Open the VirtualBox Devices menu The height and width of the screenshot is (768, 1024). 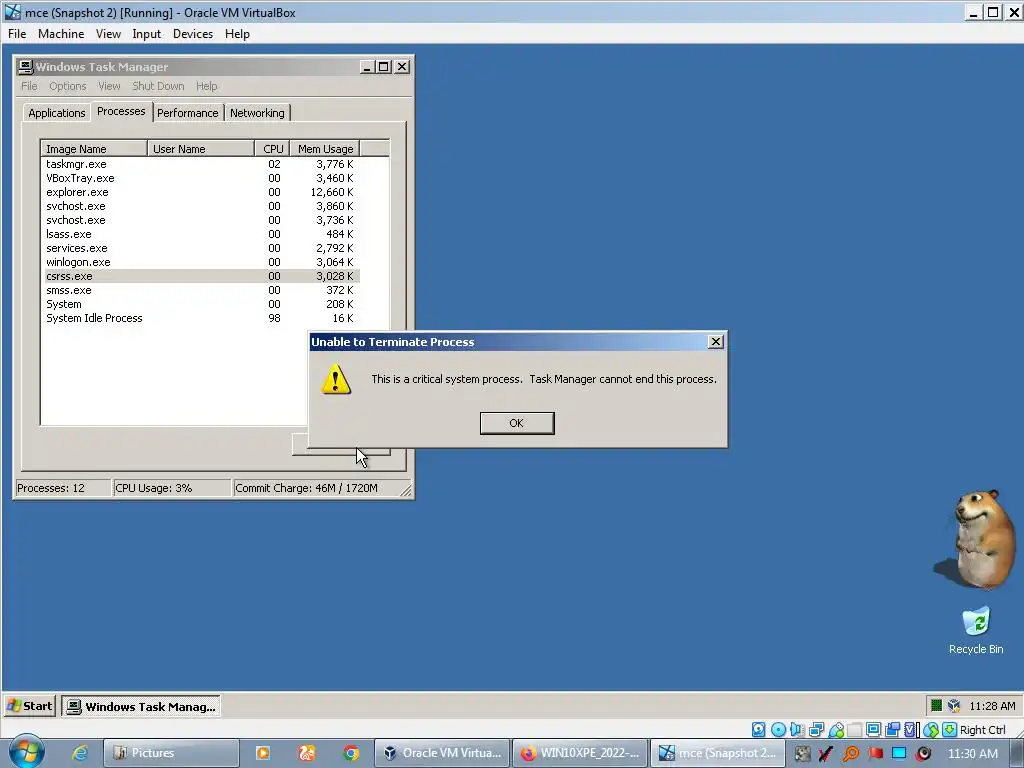[x=193, y=34]
